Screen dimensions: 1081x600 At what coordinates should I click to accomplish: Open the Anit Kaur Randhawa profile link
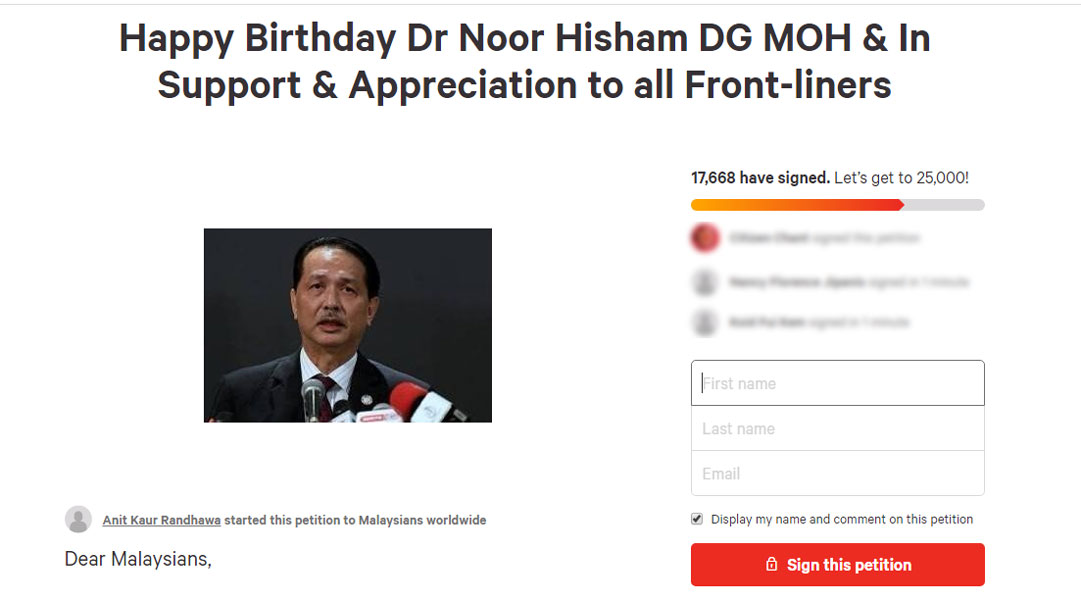(161, 520)
